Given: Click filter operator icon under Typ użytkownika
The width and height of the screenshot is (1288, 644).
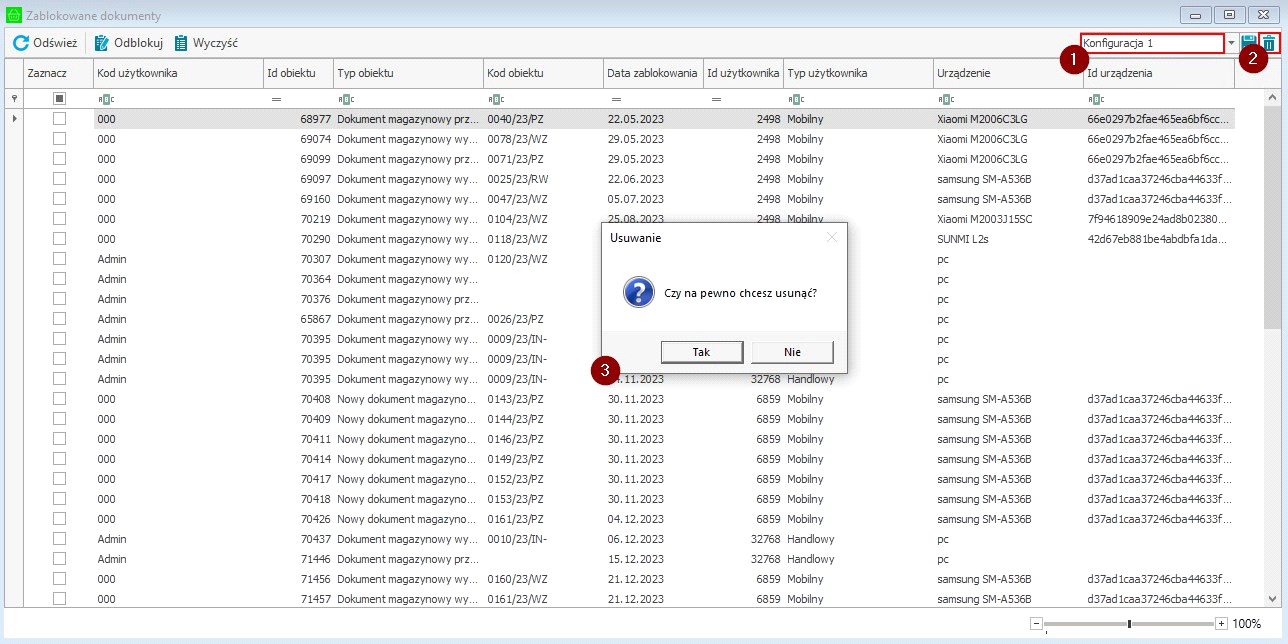Looking at the screenshot, I should point(796,99).
